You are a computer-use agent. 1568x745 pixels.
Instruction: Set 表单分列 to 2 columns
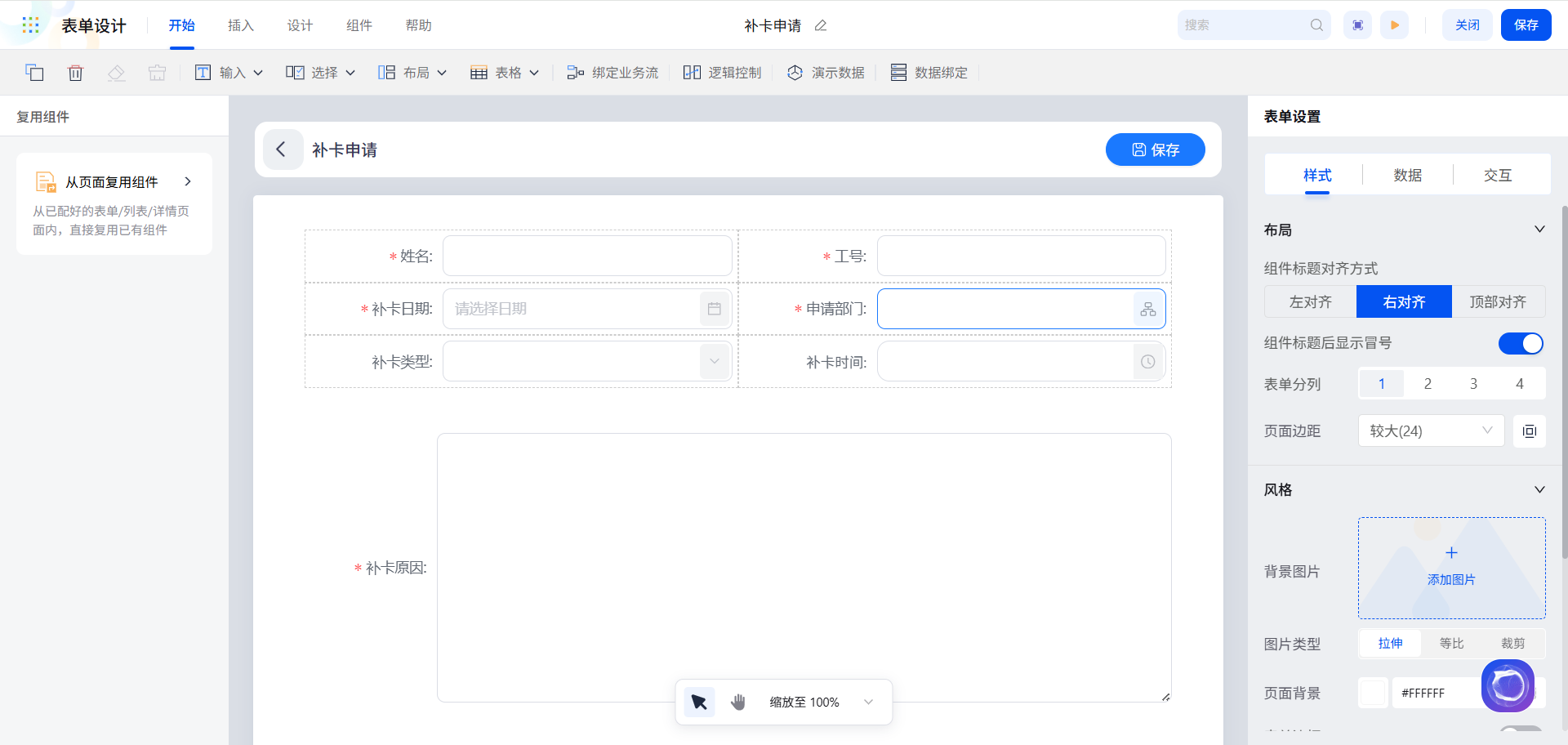click(1428, 384)
